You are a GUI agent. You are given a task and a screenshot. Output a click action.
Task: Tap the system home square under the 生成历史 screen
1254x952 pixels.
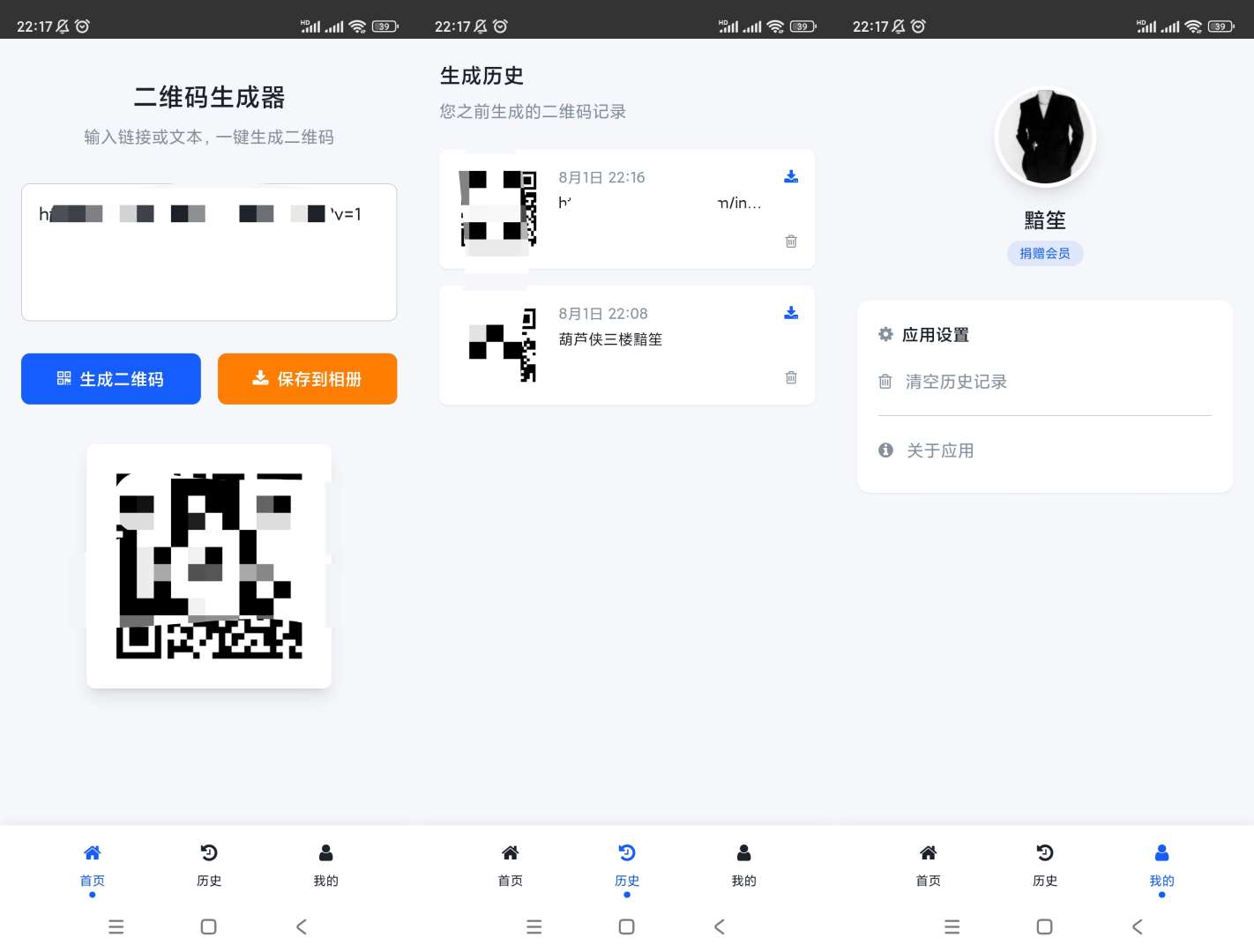tap(626, 926)
